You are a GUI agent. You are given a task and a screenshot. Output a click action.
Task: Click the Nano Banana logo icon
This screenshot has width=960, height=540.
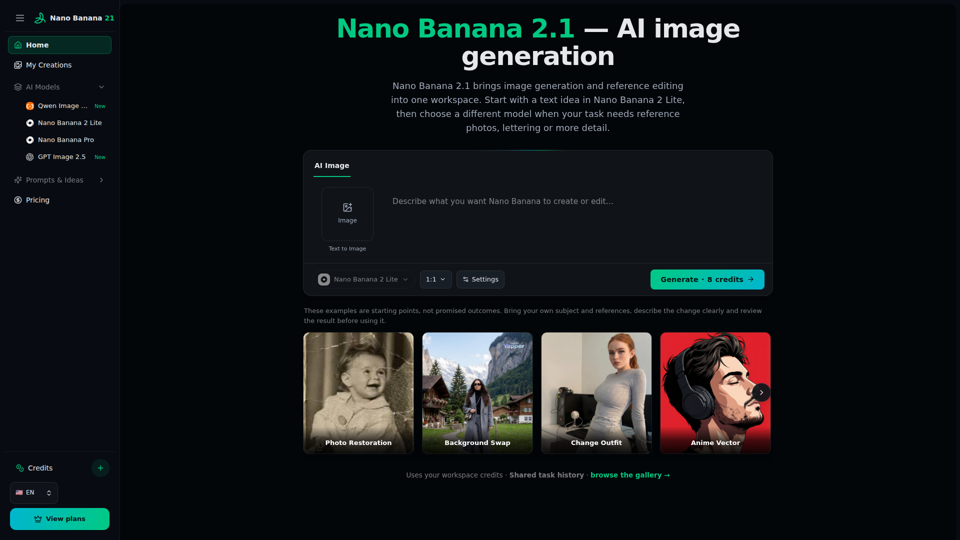coord(40,18)
